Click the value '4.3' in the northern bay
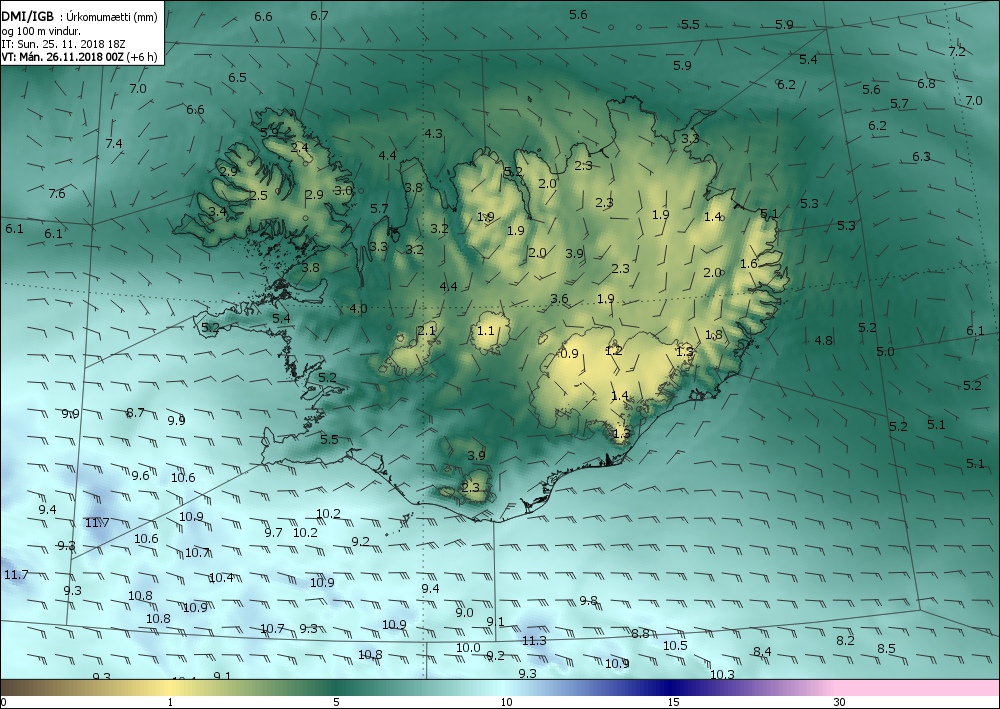Viewport: 1000px width, 709px height. [x=433, y=133]
